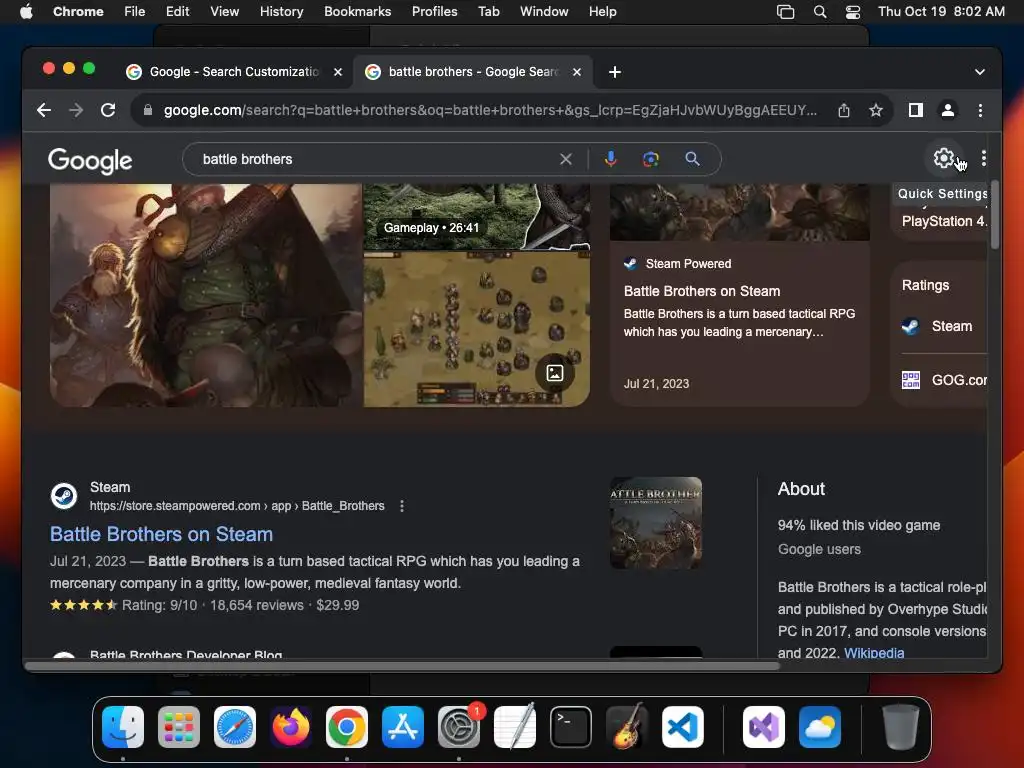Go back with the browser back arrow
Screen dimensions: 1024x768
[x=44, y=110]
